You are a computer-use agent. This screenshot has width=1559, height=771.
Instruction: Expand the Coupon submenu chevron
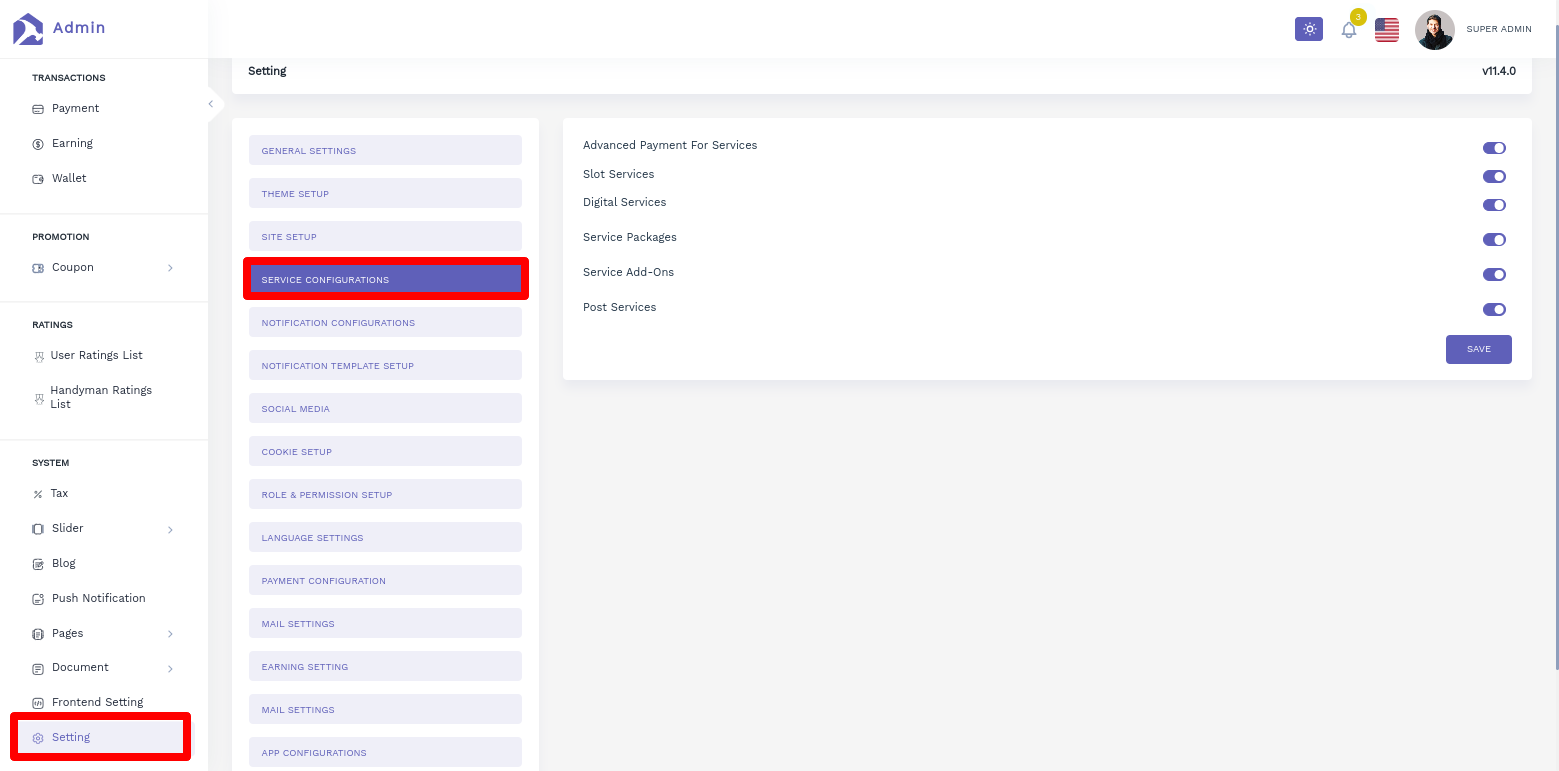coord(170,268)
